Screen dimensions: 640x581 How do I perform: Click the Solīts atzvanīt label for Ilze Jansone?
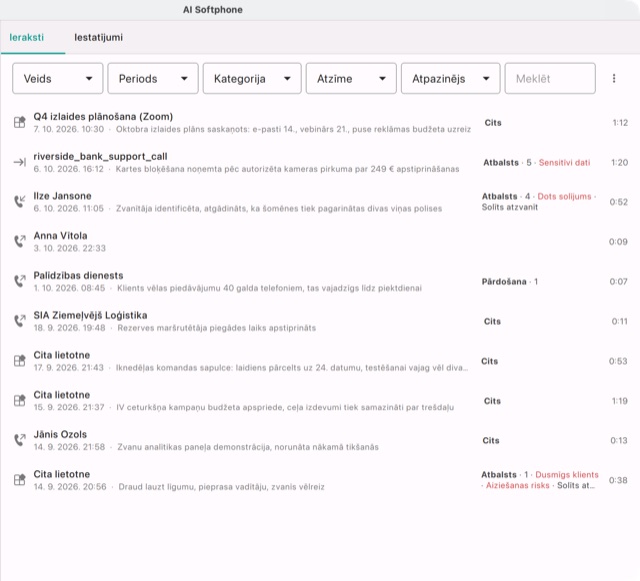click(x=510, y=207)
